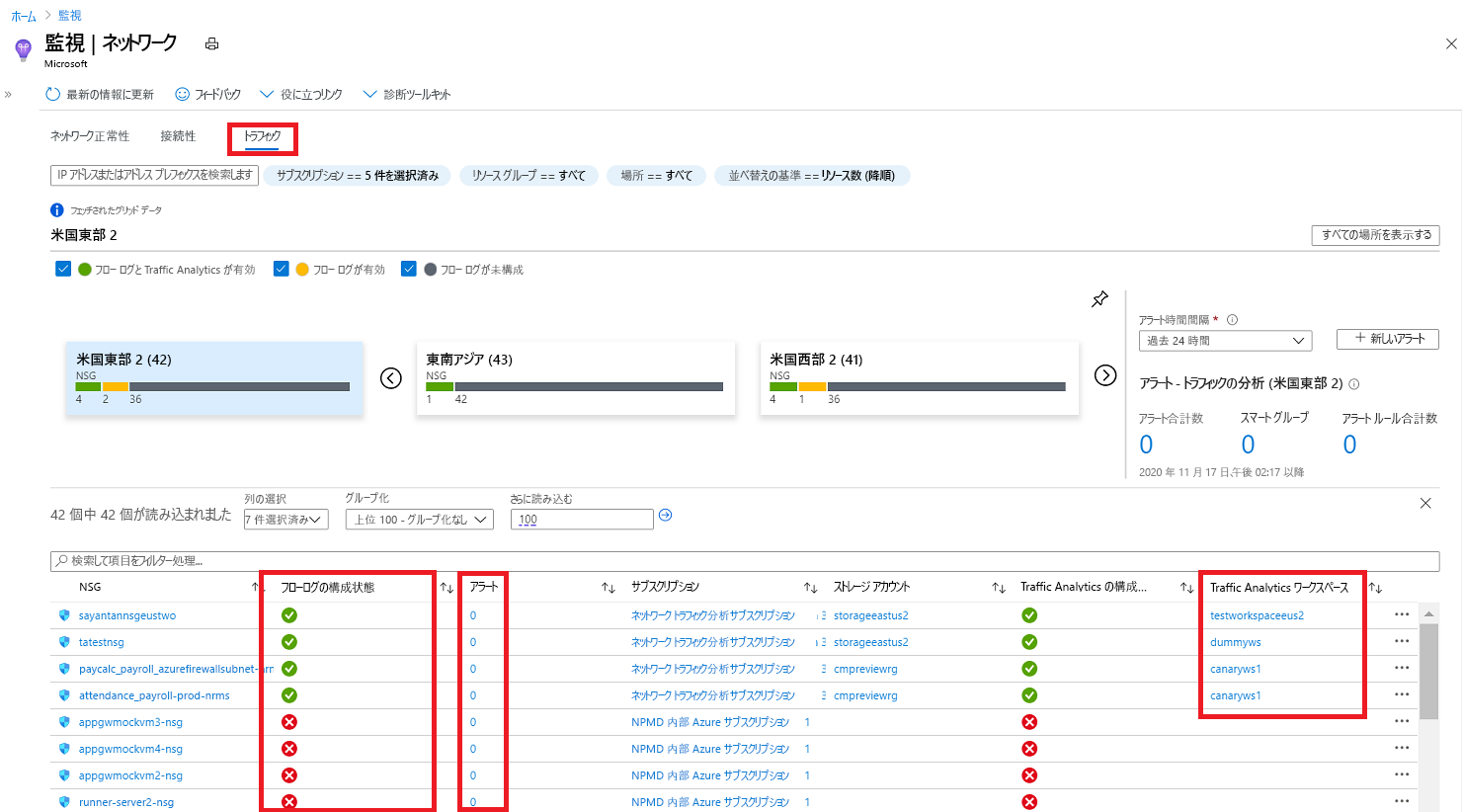The image size is (1462, 812).
Task: Switch to ネットワーク正常性 tab
Action: [x=90, y=136]
